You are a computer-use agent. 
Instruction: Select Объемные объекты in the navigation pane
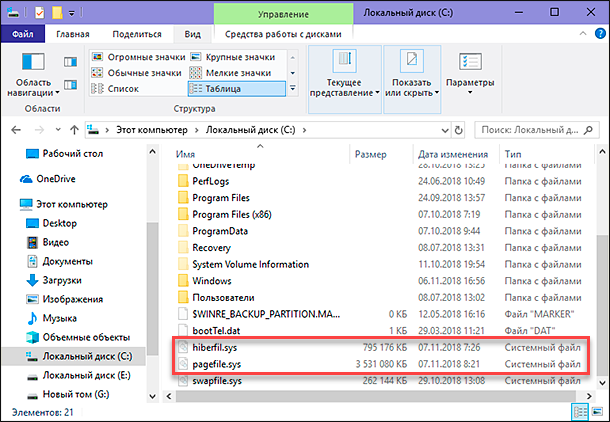coord(77,337)
